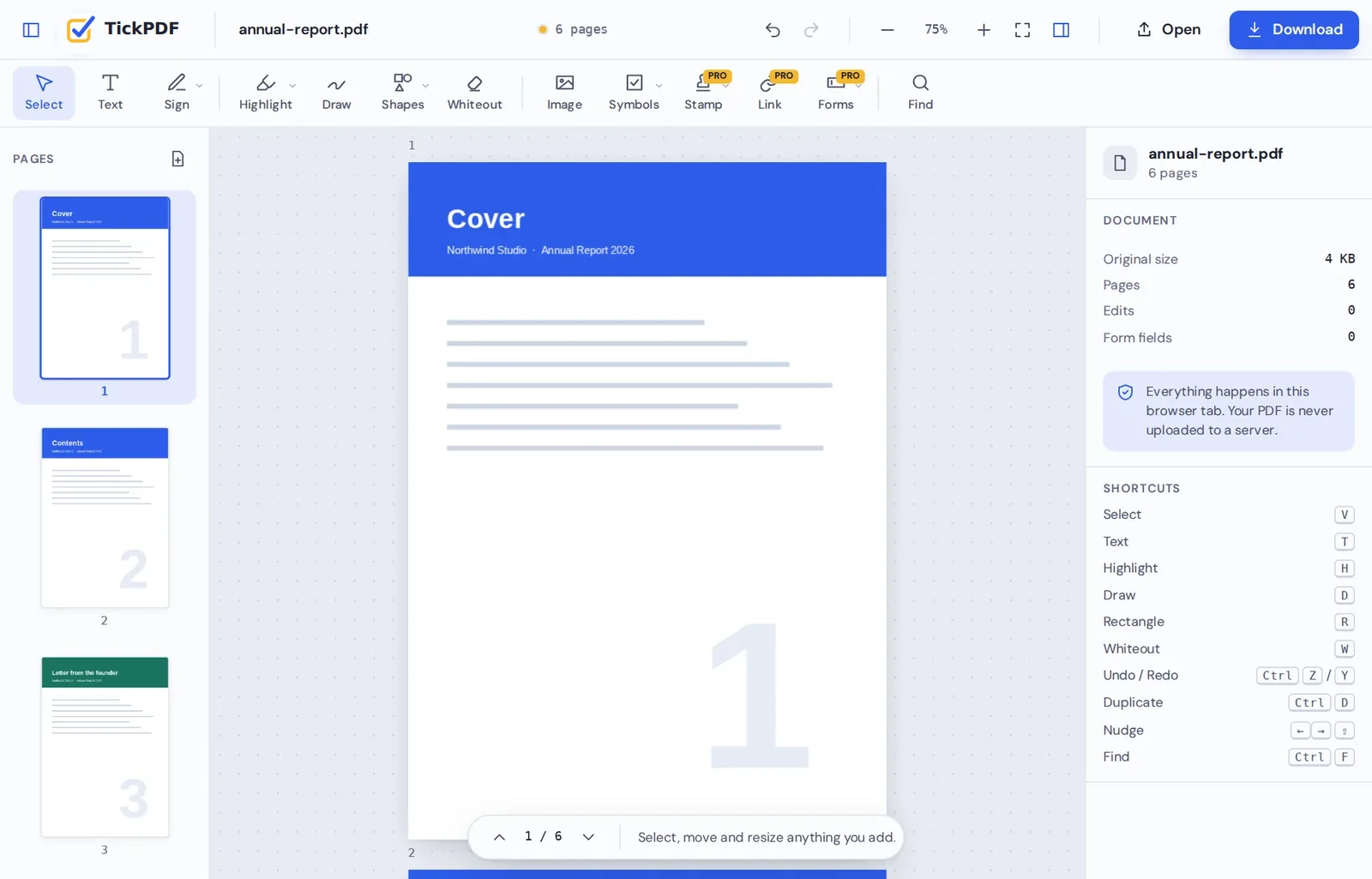
Task: Open the Find search tool
Action: point(920,93)
